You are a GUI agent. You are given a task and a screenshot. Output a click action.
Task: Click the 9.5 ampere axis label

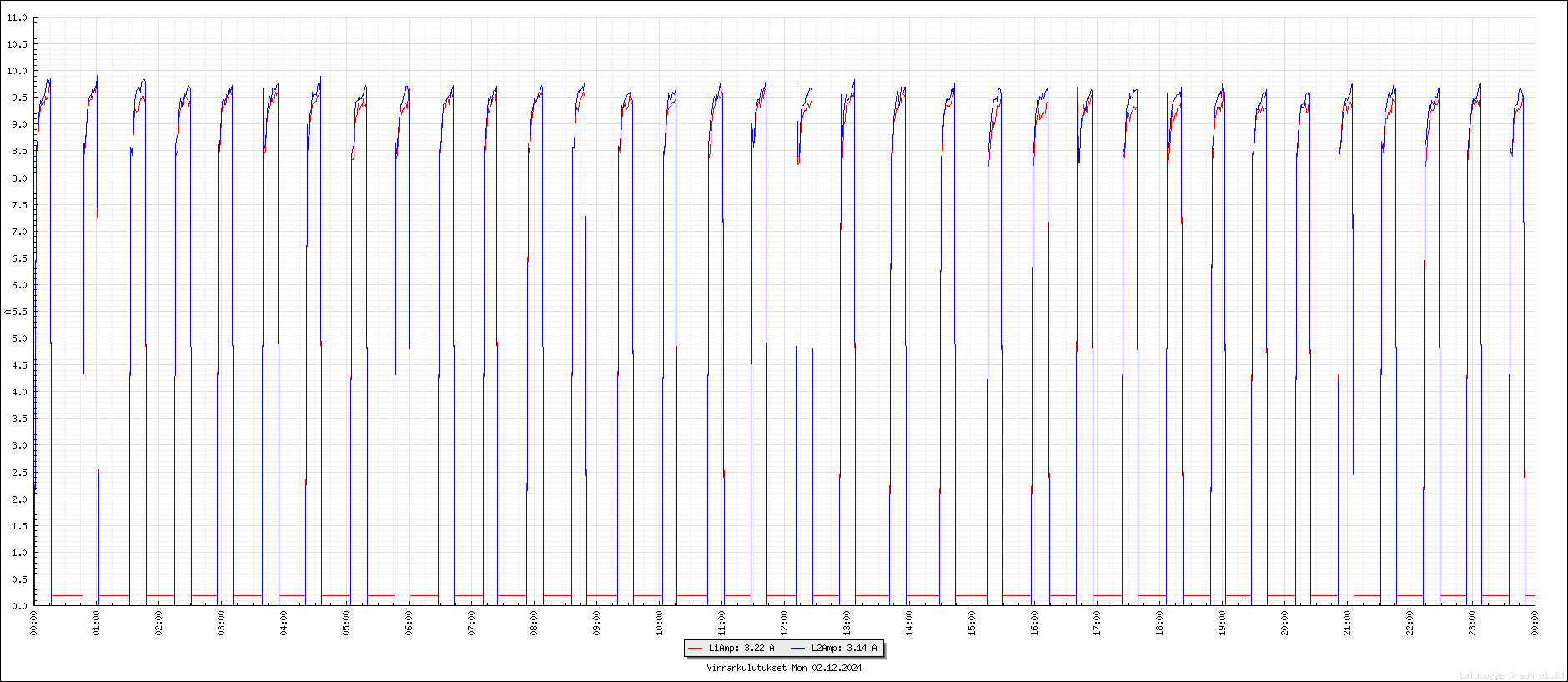click(19, 98)
